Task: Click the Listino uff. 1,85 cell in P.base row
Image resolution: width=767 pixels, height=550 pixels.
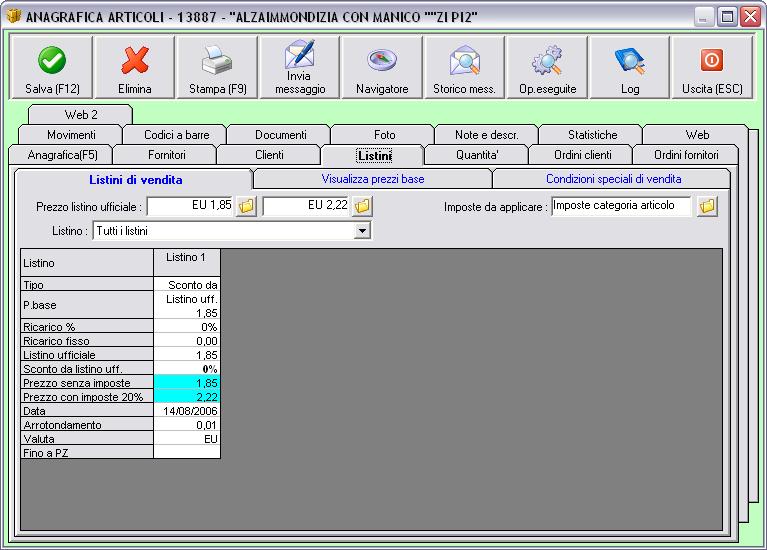Action: coord(186,305)
